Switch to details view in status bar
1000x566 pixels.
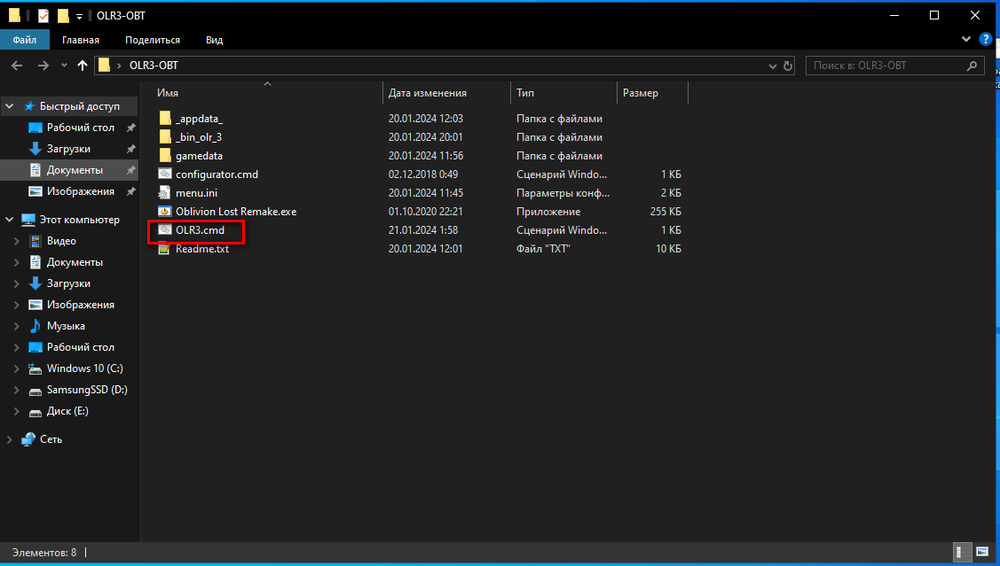click(x=957, y=552)
